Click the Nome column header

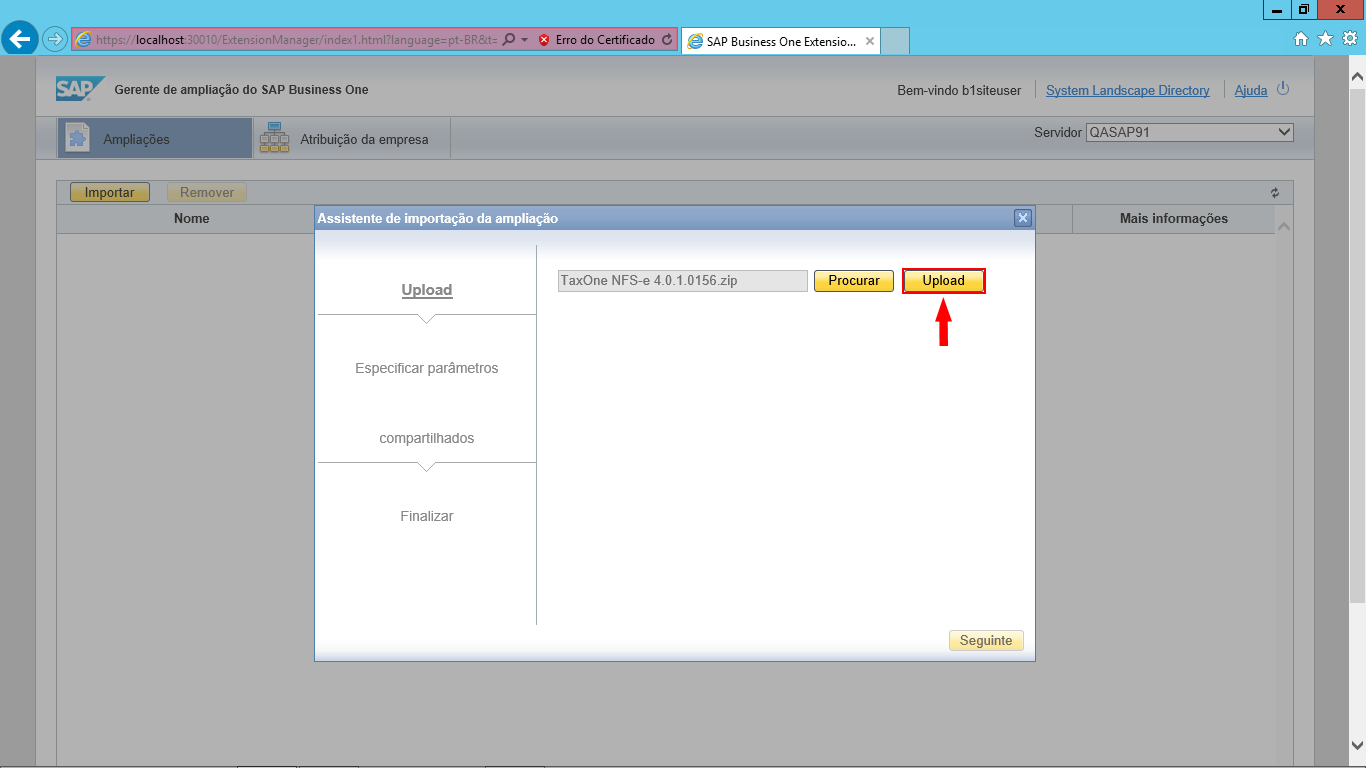coord(191,218)
